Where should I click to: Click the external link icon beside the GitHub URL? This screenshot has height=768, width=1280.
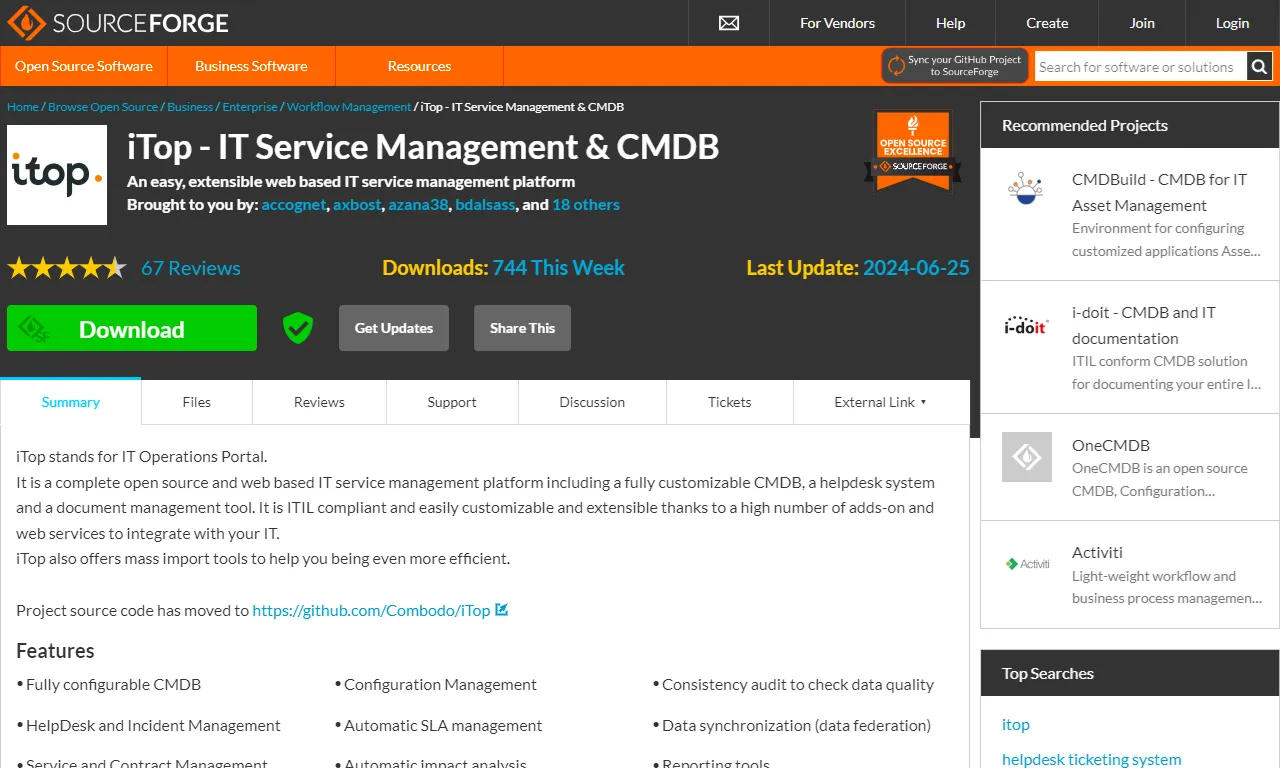tap(502, 609)
